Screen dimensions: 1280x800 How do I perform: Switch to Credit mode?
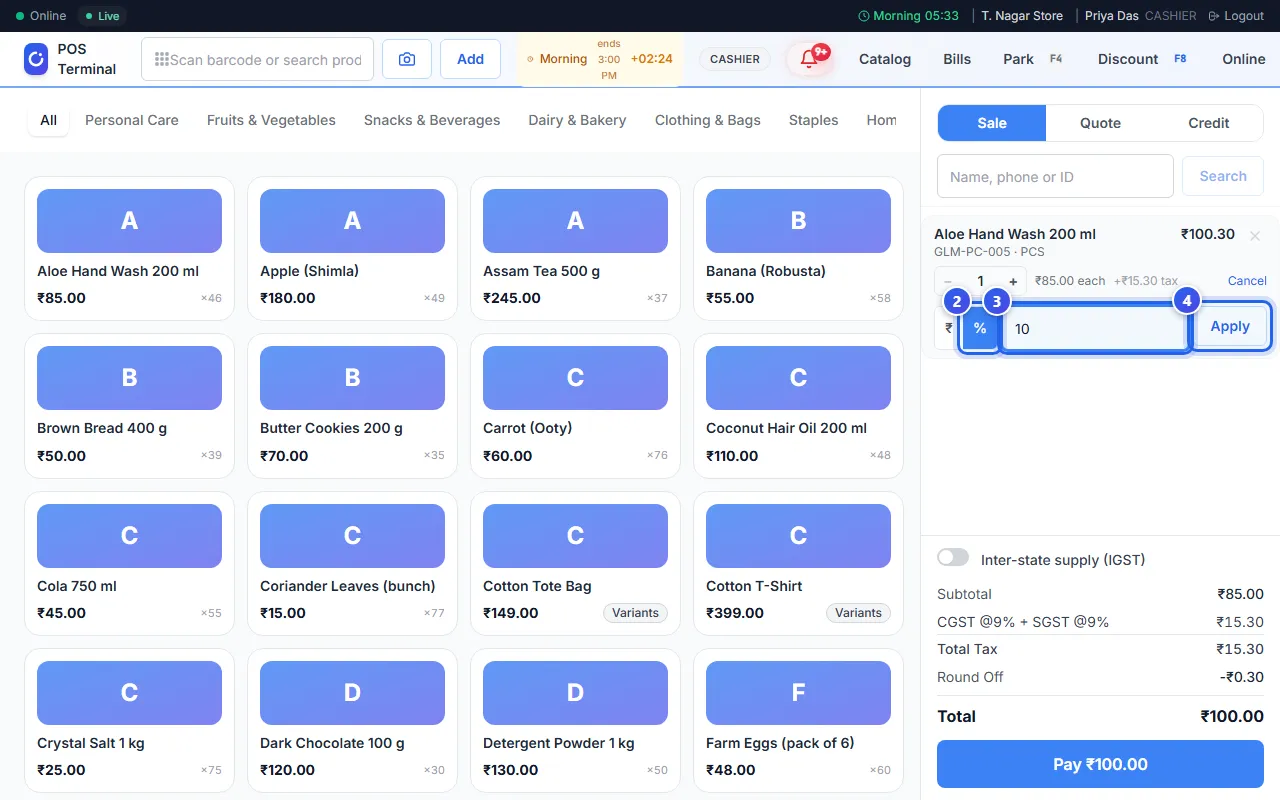point(1209,123)
